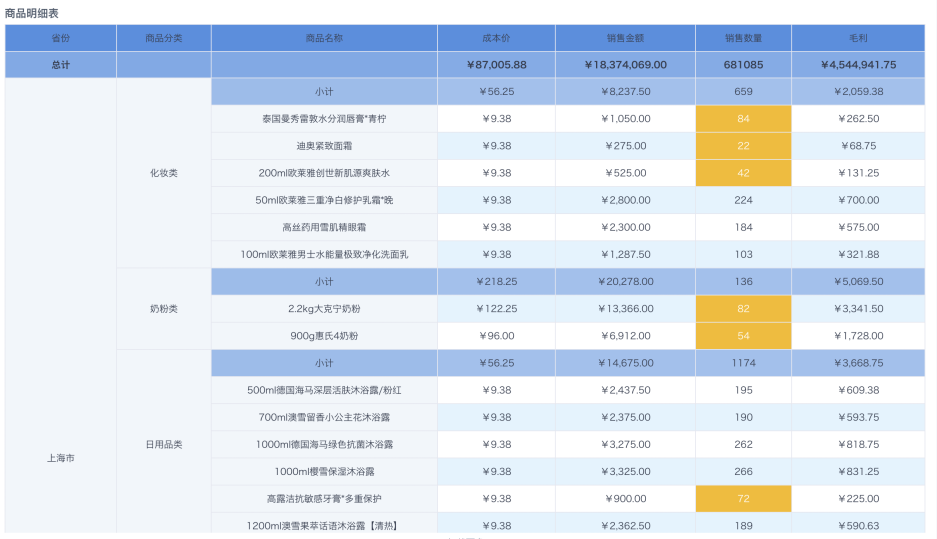The image size is (937, 539).
Task: Click the 商品明细表 table title
Action: 32,12
